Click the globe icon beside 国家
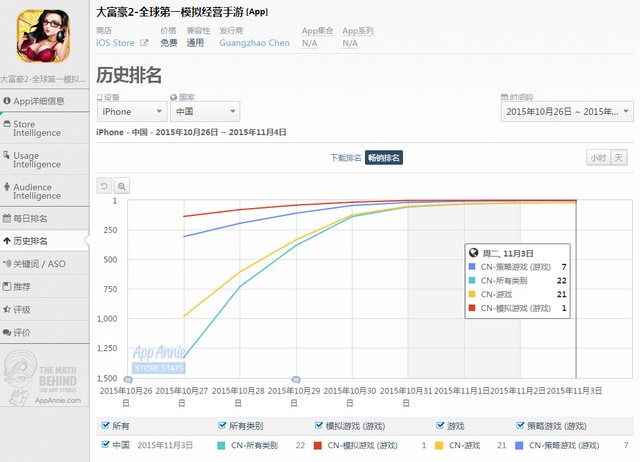This screenshot has width=640, height=462. [x=173, y=97]
